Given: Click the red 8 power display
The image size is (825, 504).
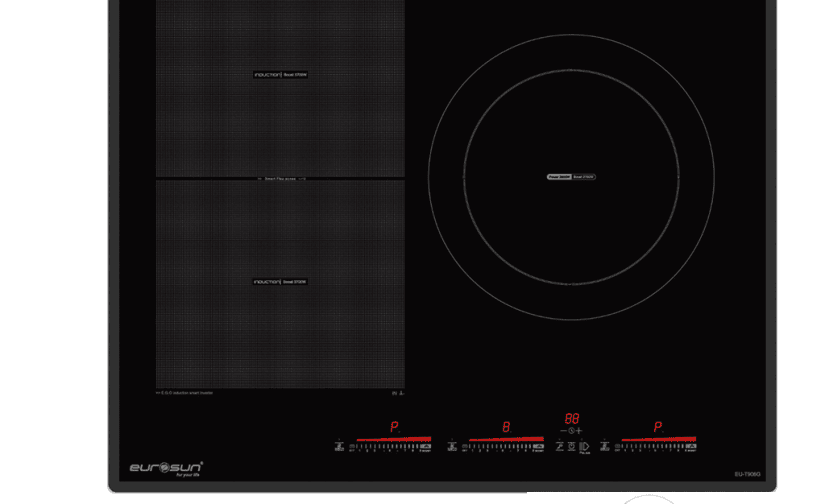Looking at the screenshot, I should [x=506, y=427].
